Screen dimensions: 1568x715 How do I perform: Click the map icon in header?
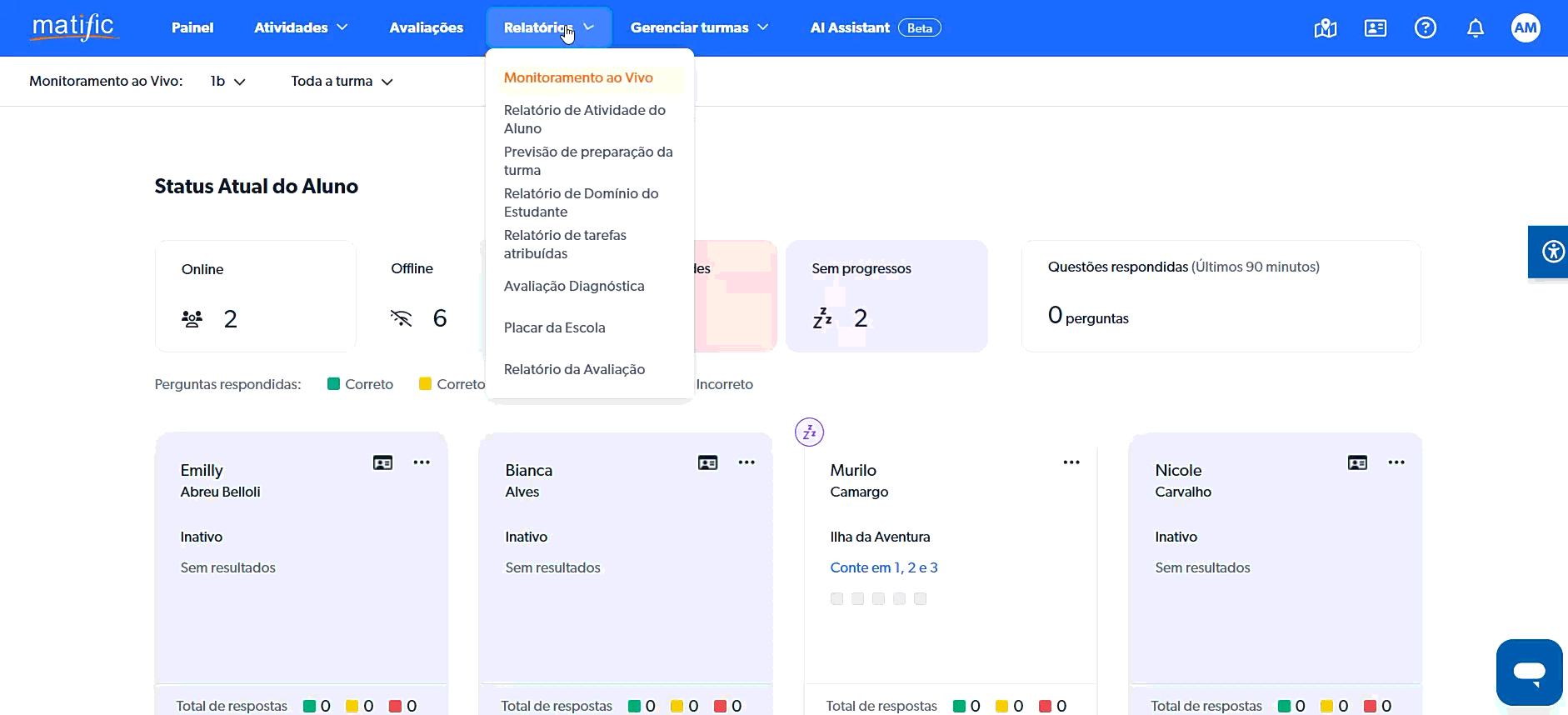[x=1325, y=29]
